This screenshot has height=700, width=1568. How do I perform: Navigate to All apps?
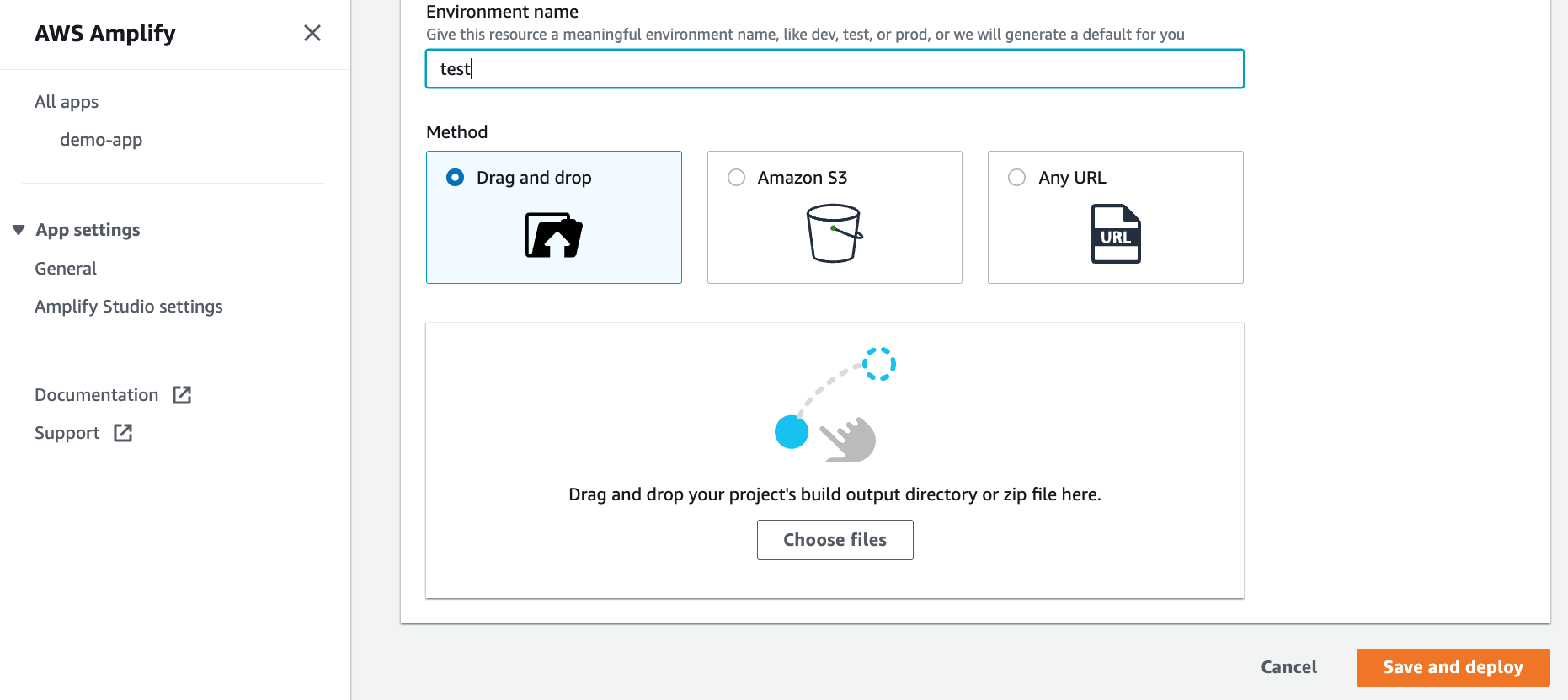coord(66,101)
